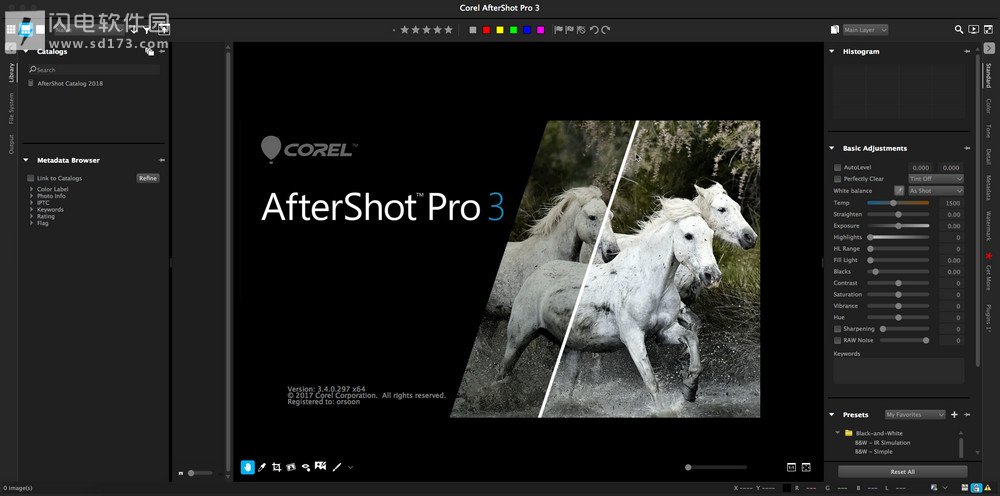Apply the red color label
Image resolution: width=1000 pixels, height=496 pixels.
pyautogui.click(x=487, y=30)
